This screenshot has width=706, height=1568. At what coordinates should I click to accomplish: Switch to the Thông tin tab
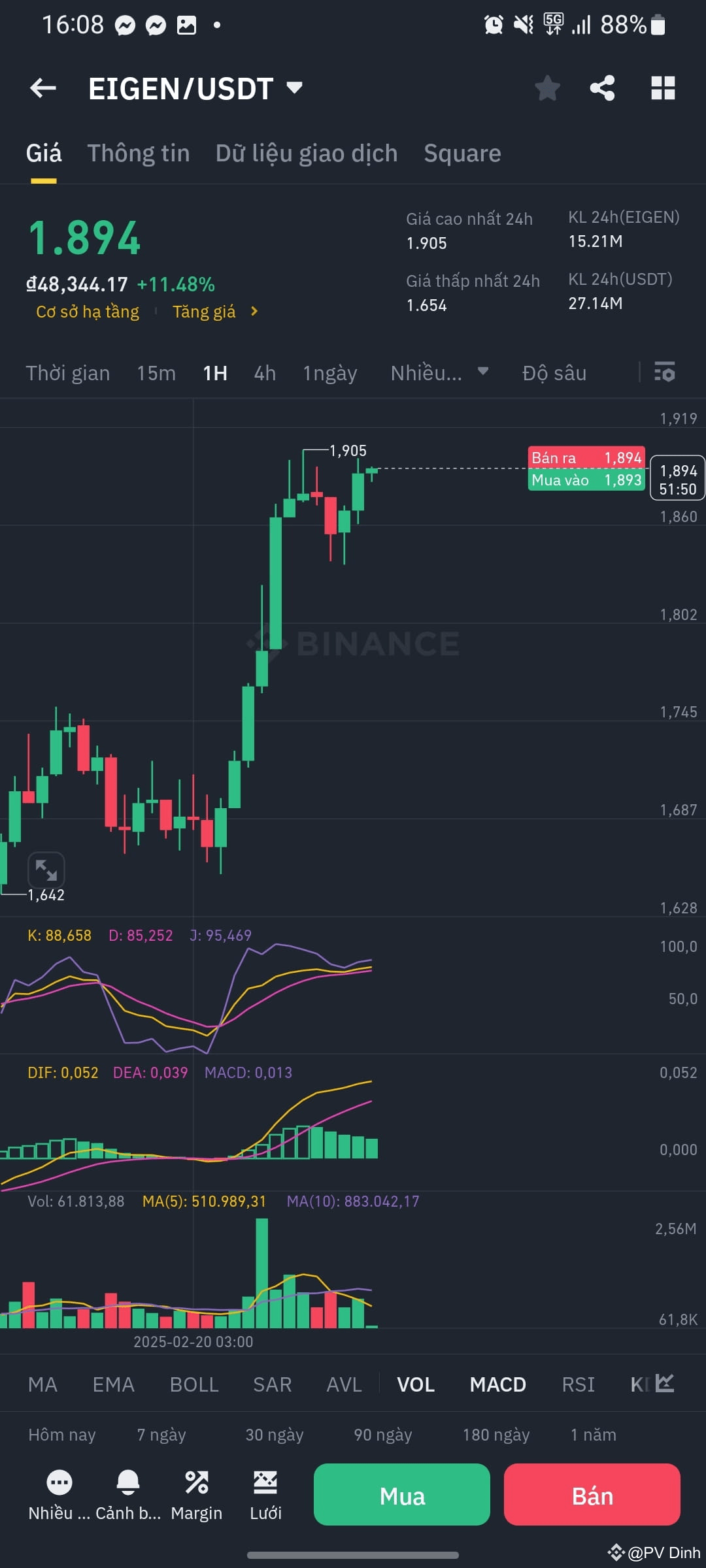tap(139, 153)
